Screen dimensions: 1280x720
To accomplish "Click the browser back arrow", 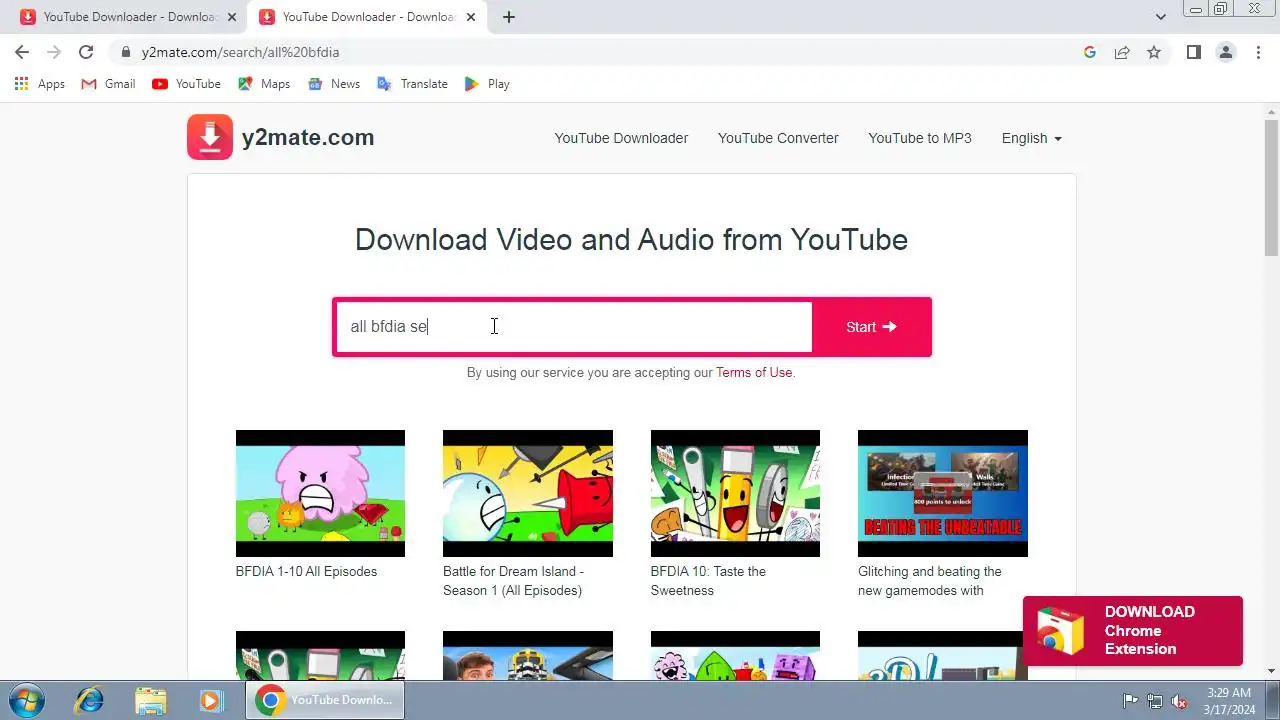I will pyautogui.click(x=22, y=52).
